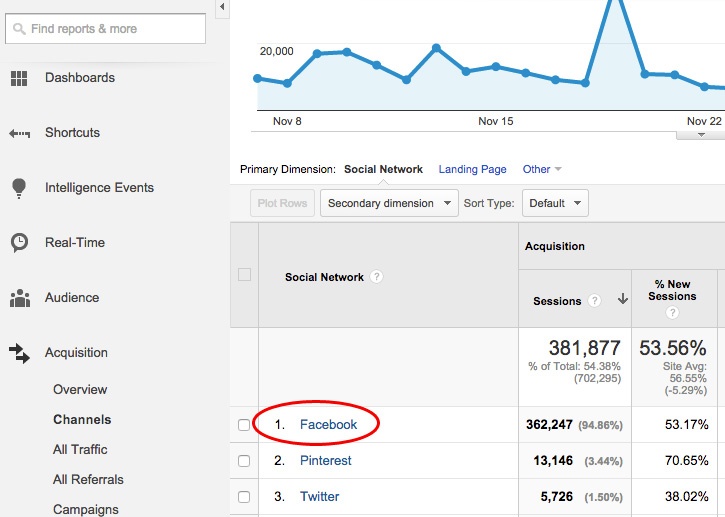Screen dimensions: 725x517
Task: Open Channels in the Acquisition menu
Action: click(82, 420)
